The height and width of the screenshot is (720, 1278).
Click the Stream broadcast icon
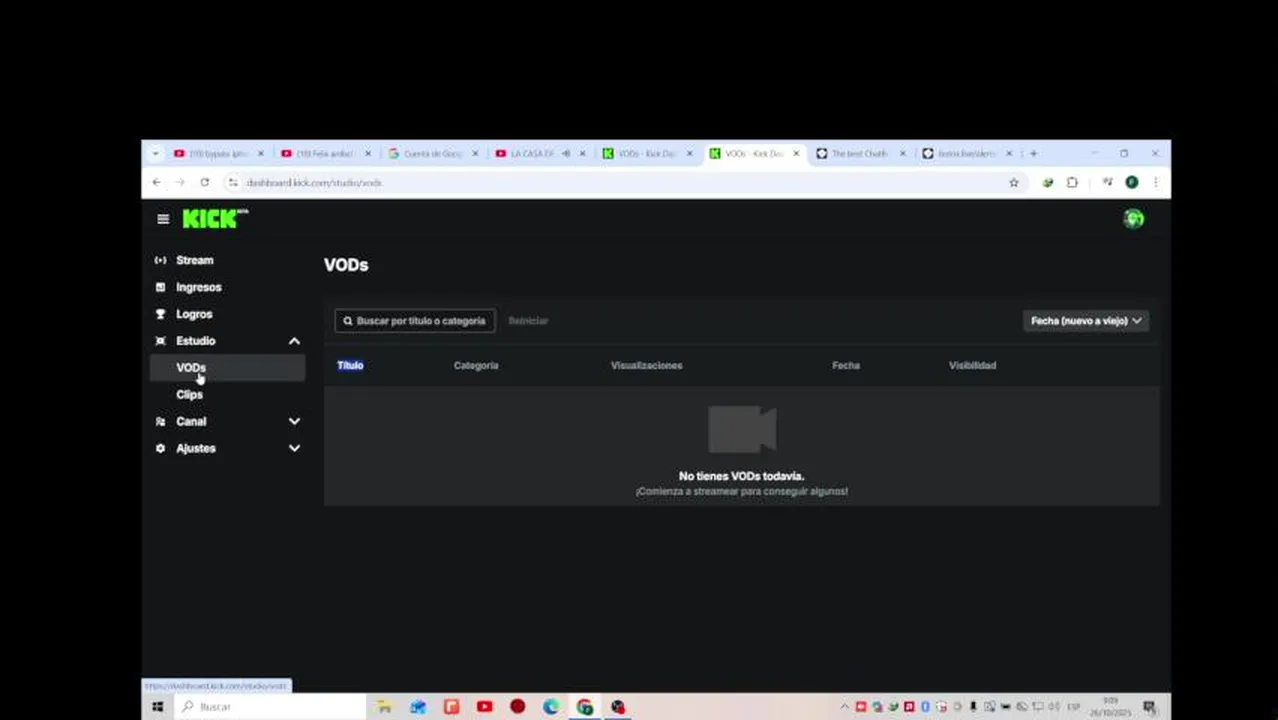tap(160, 260)
